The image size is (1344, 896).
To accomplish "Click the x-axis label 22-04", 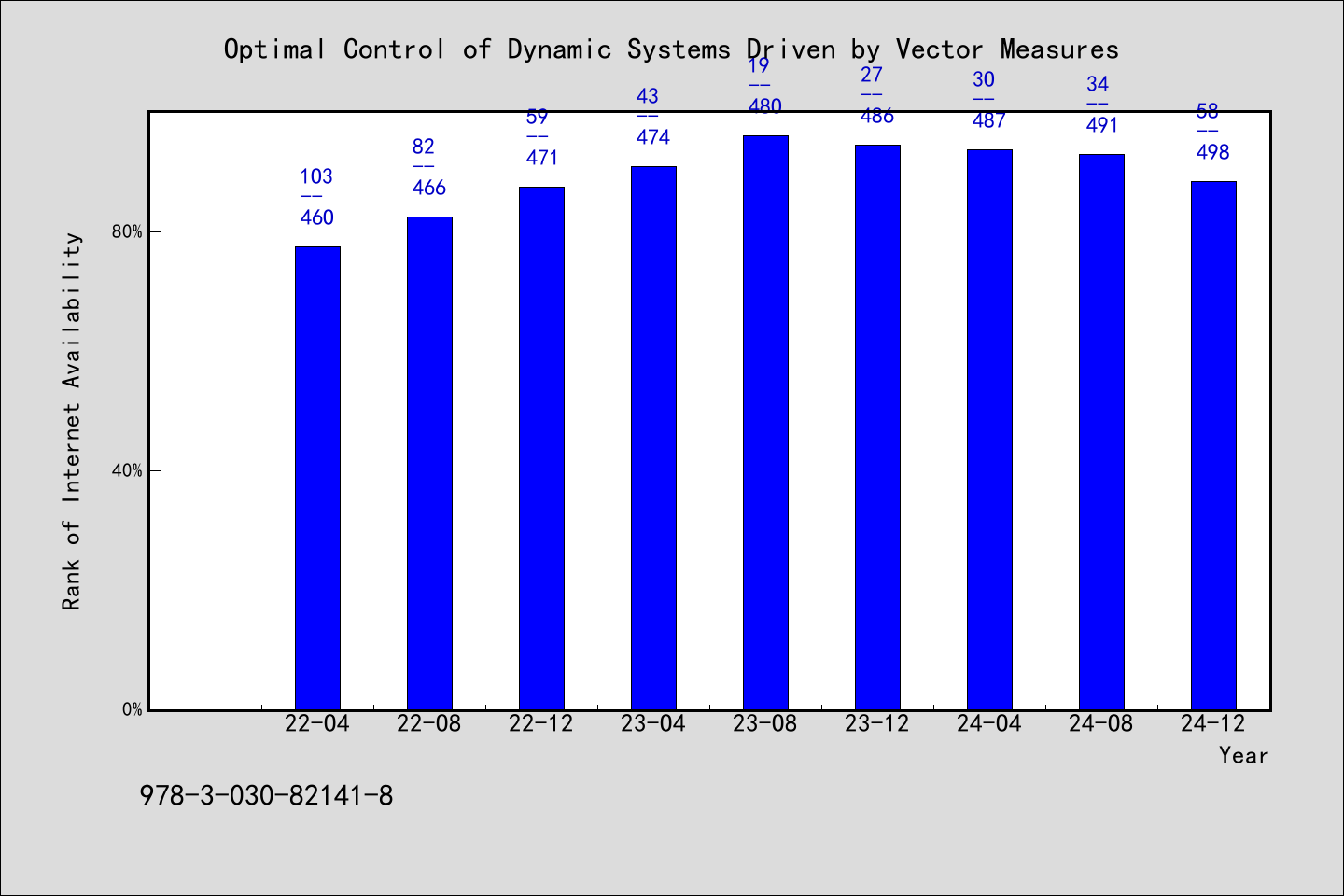I will 317,723.
